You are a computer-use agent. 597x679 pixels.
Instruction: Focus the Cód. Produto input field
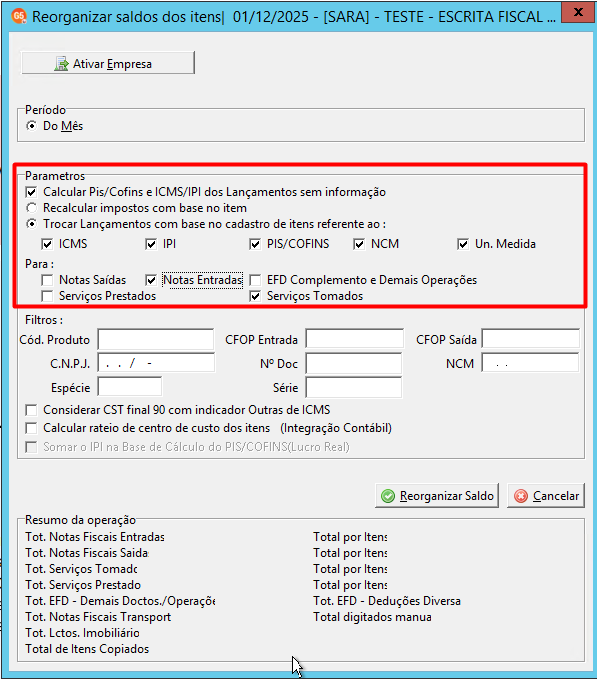point(156,339)
